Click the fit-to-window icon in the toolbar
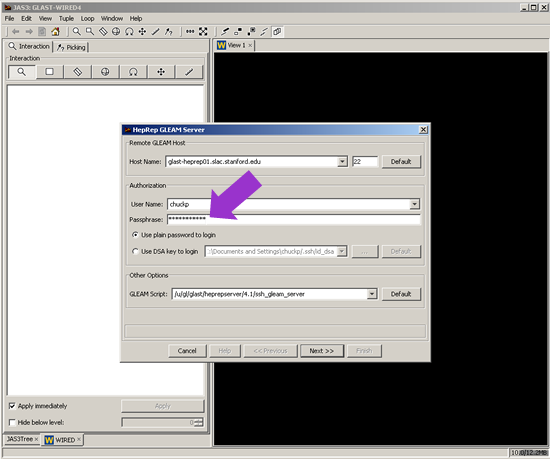550x459 pixels. 203,32
